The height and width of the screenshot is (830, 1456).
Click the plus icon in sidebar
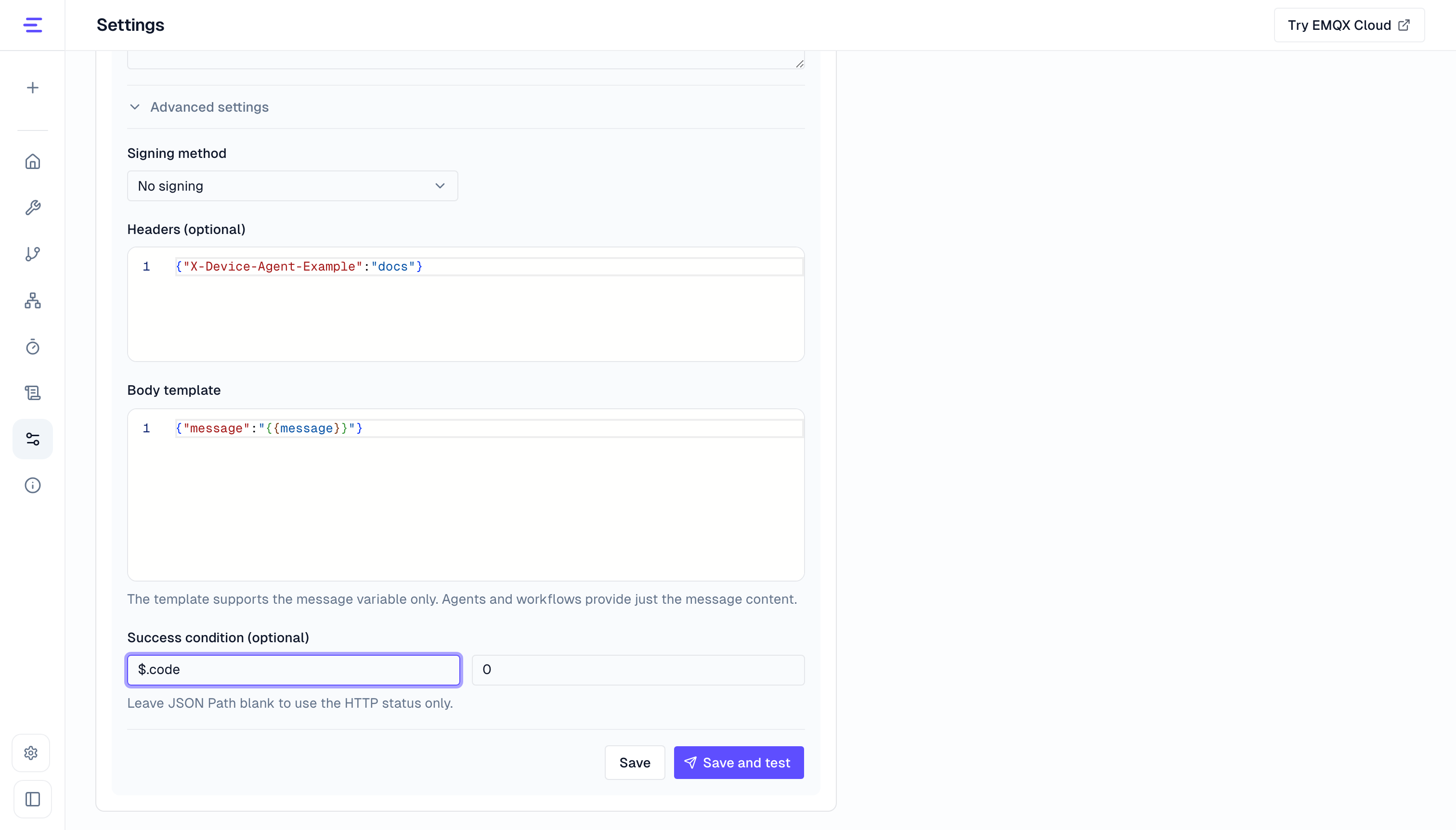pos(32,88)
